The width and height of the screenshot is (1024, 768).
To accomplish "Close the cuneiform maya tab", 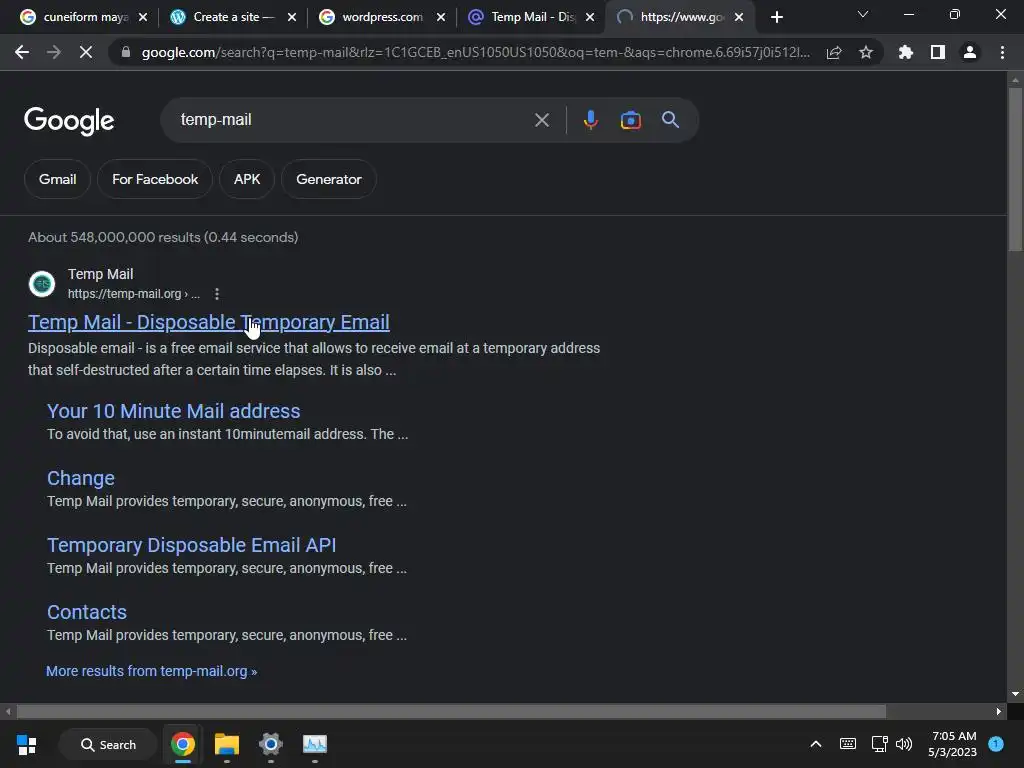I will [143, 17].
